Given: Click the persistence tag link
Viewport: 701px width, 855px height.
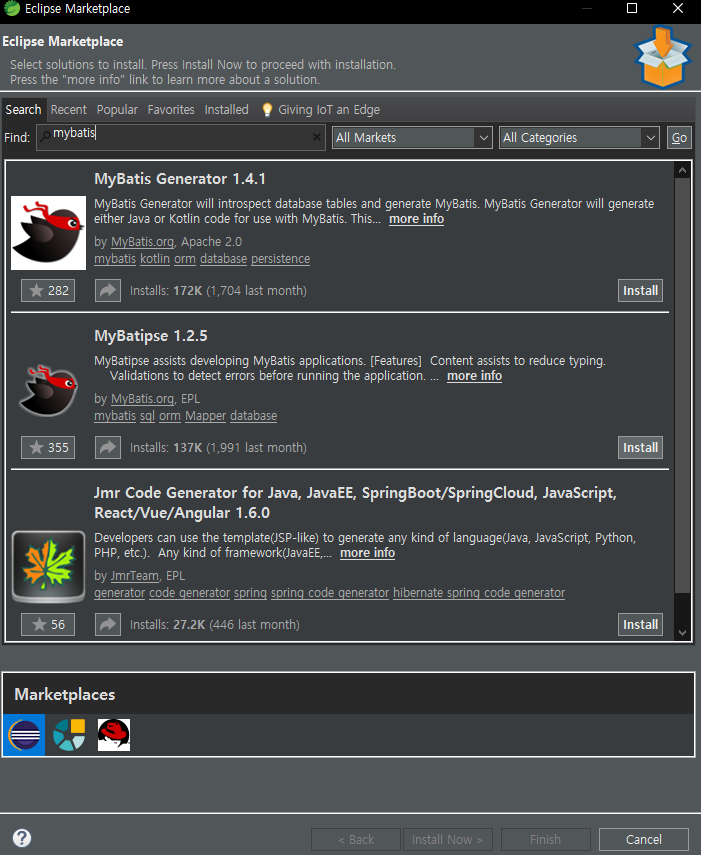Looking at the screenshot, I should click(280, 258).
